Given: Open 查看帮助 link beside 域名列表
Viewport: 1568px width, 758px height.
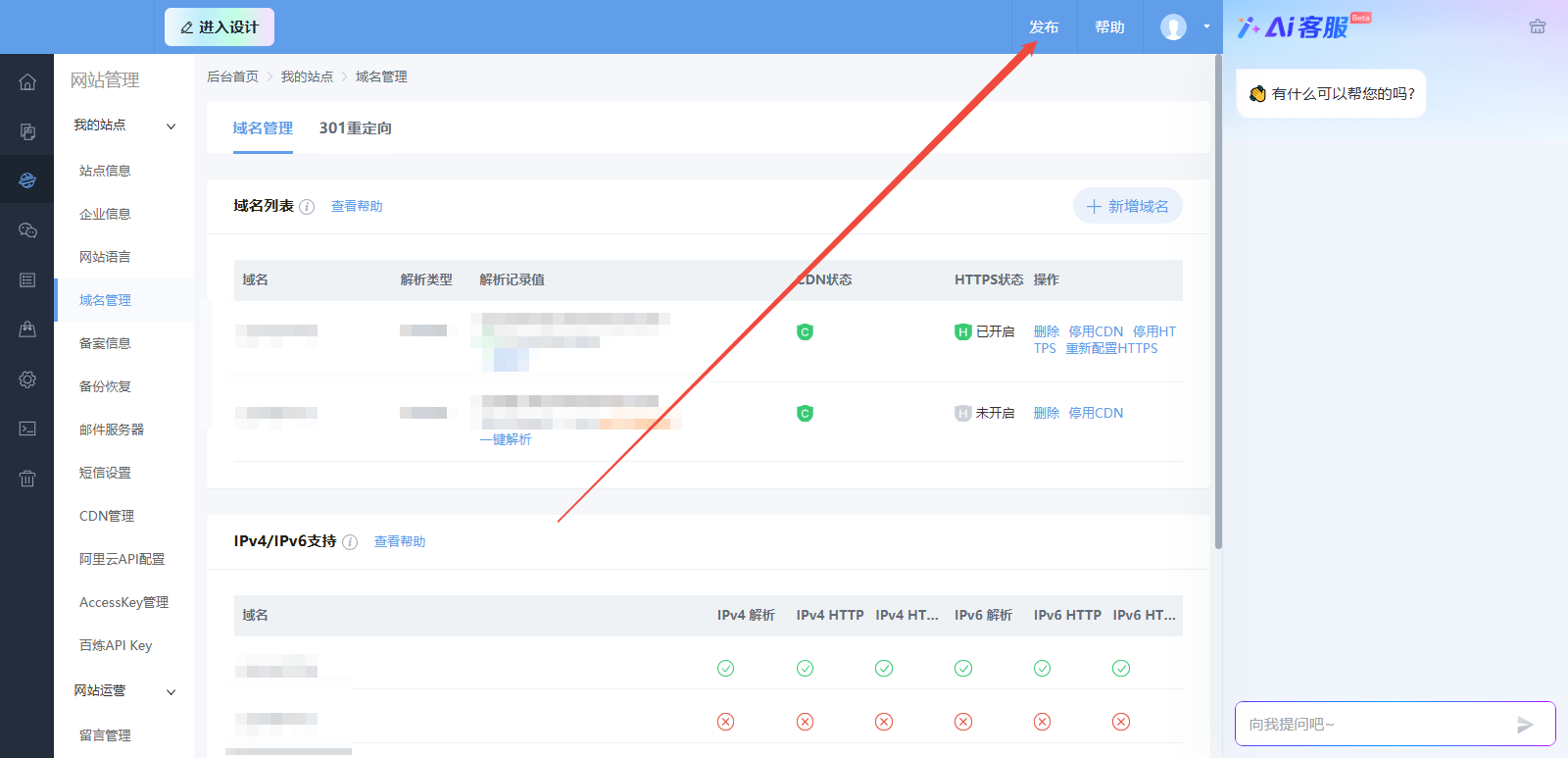Looking at the screenshot, I should click(x=357, y=207).
